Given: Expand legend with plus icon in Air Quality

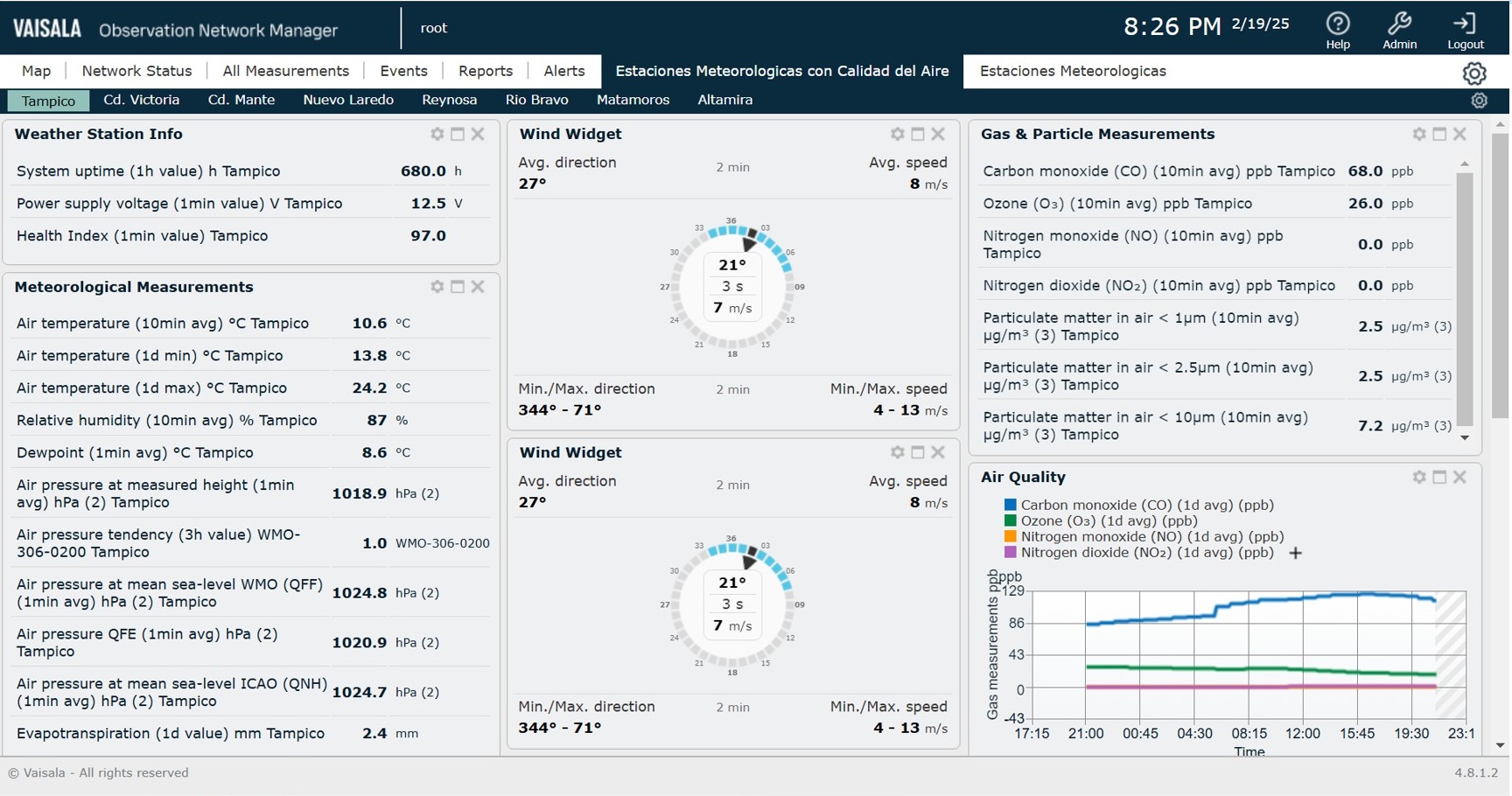Looking at the screenshot, I should [x=1296, y=553].
